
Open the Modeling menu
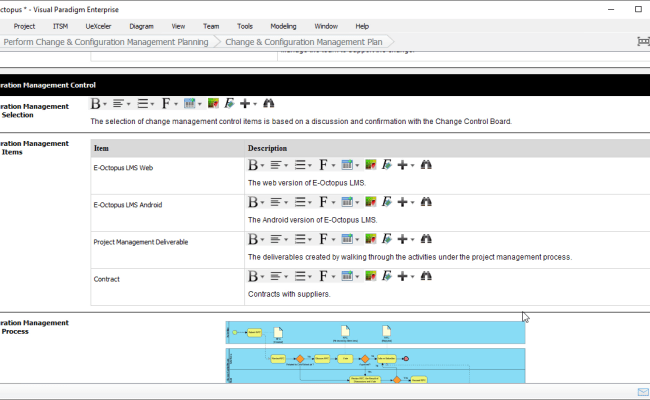coord(283,27)
